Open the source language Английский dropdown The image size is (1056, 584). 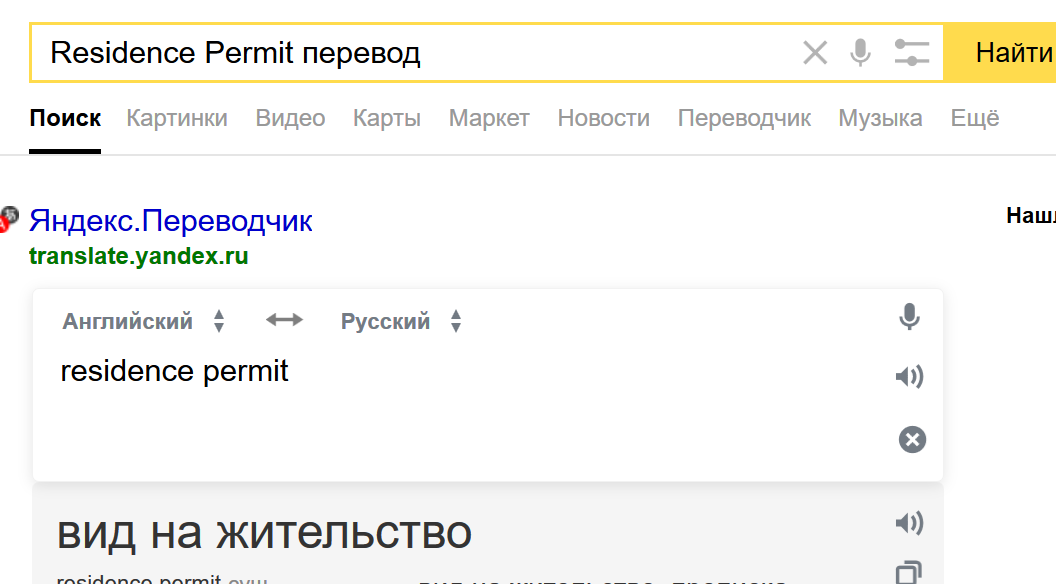(x=143, y=322)
